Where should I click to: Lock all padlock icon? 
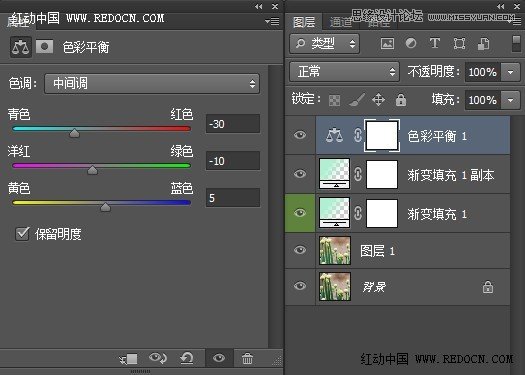click(x=401, y=100)
